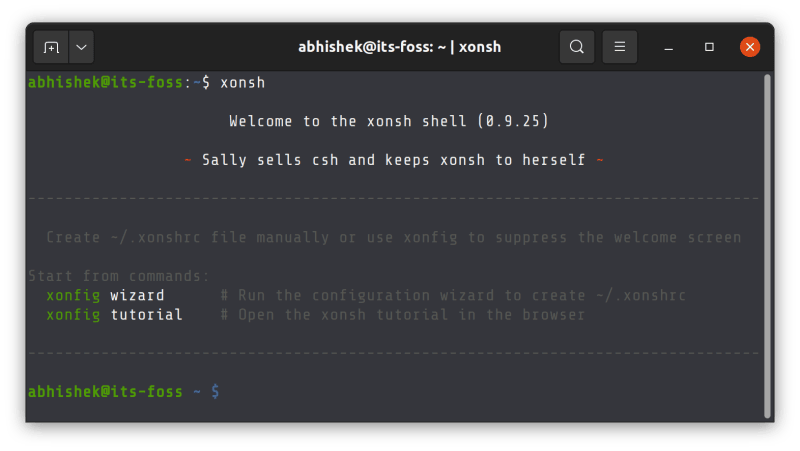The height and width of the screenshot is (451, 800).
Task: Click the 'xonfig wizard' command text
Action: [x=105, y=296]
